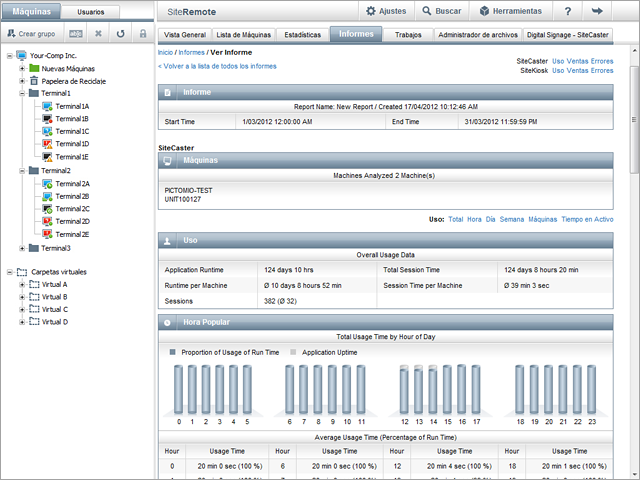
Task: Collapse the Carpetas virtuales tree root
Action: 9,272
